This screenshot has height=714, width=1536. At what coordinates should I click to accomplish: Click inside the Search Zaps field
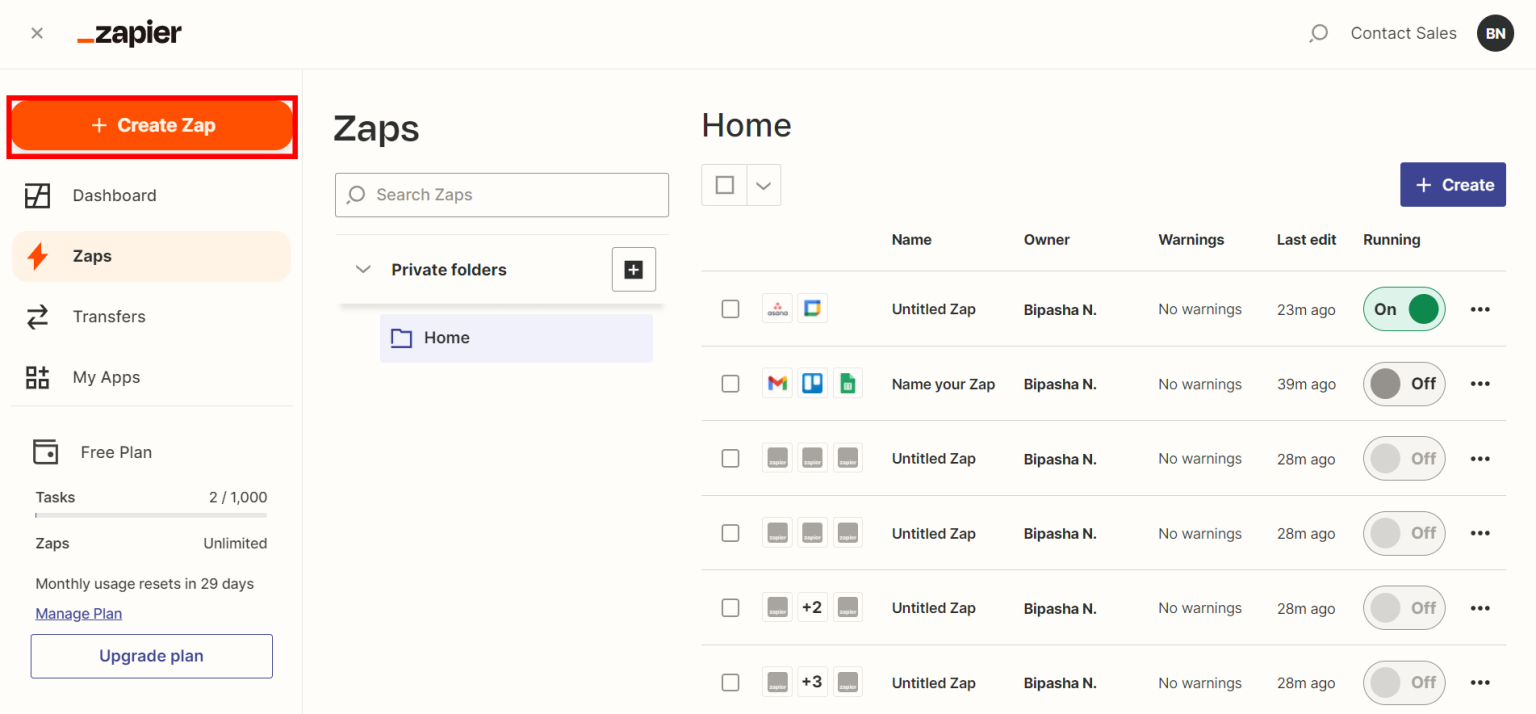[501, 194]
